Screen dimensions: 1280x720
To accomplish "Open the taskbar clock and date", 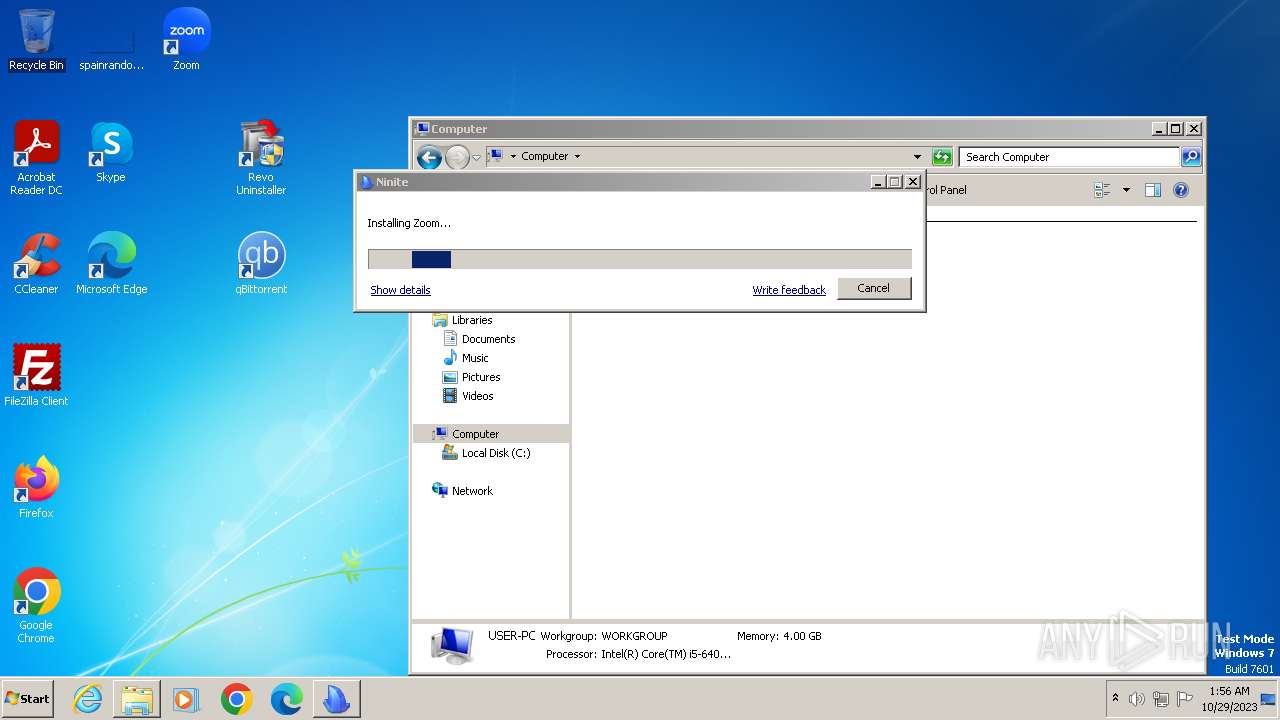I will click(x=1229, y=699).
